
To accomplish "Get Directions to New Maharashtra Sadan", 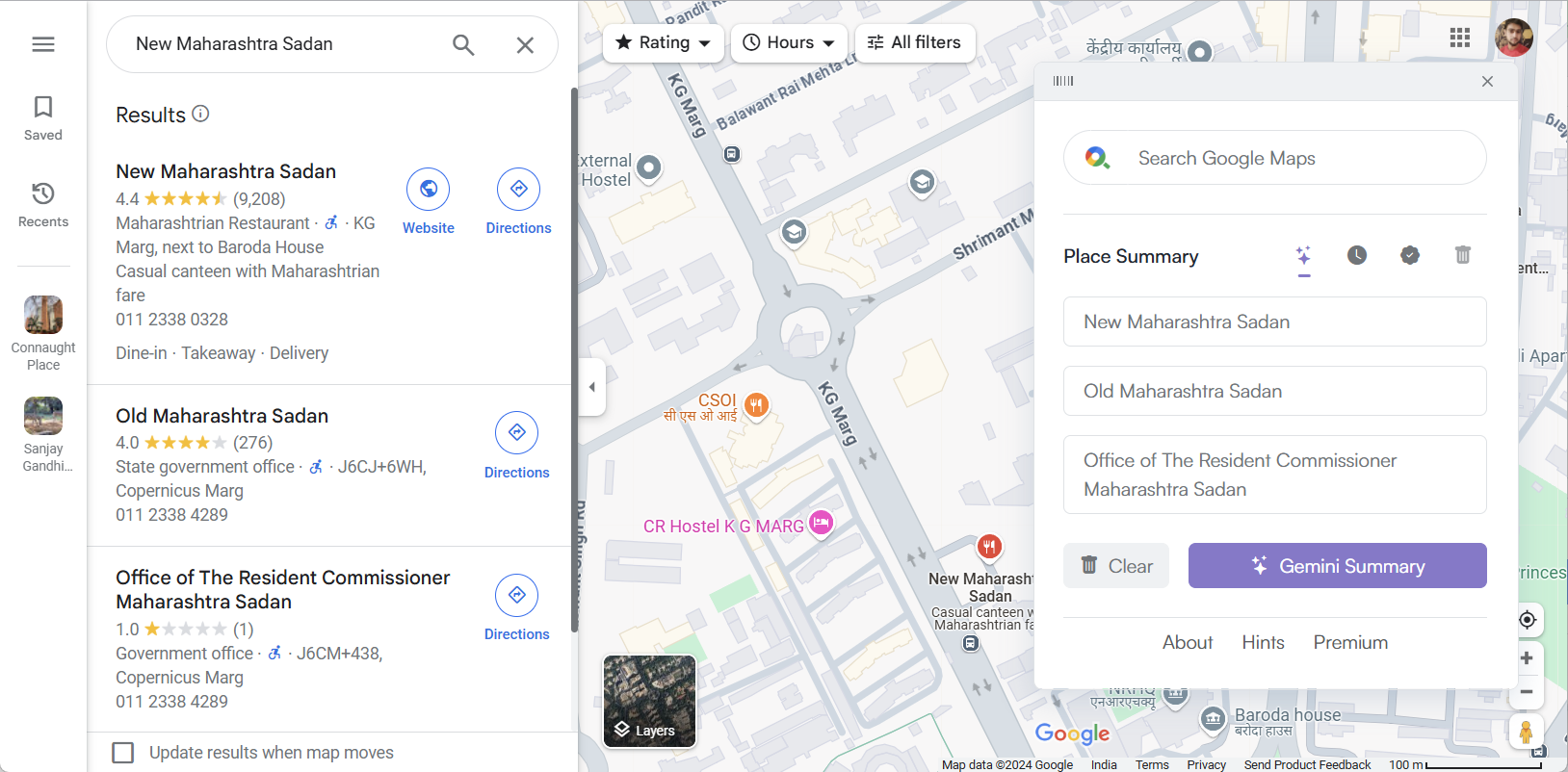I will point(518,202).
